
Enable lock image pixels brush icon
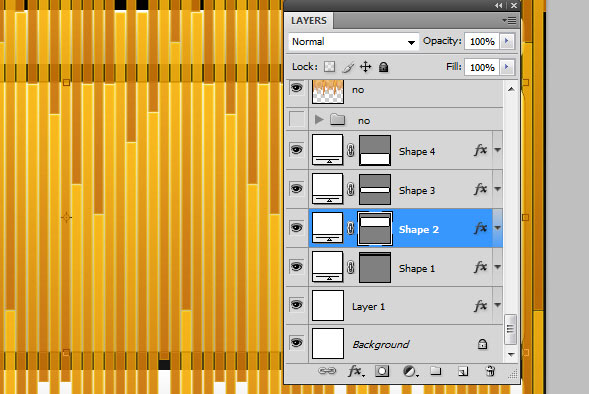tap(348, 67)
